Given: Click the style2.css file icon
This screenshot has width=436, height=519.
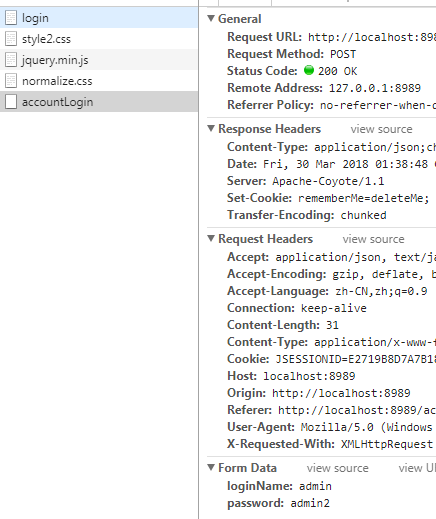Looking at the screenshot, I should [11, 39].
